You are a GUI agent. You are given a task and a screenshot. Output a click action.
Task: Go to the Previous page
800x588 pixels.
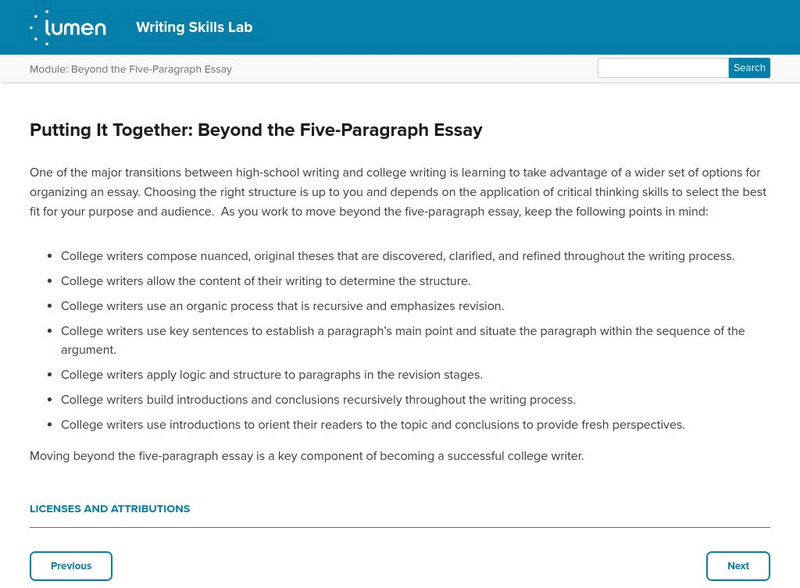point(71,566)
